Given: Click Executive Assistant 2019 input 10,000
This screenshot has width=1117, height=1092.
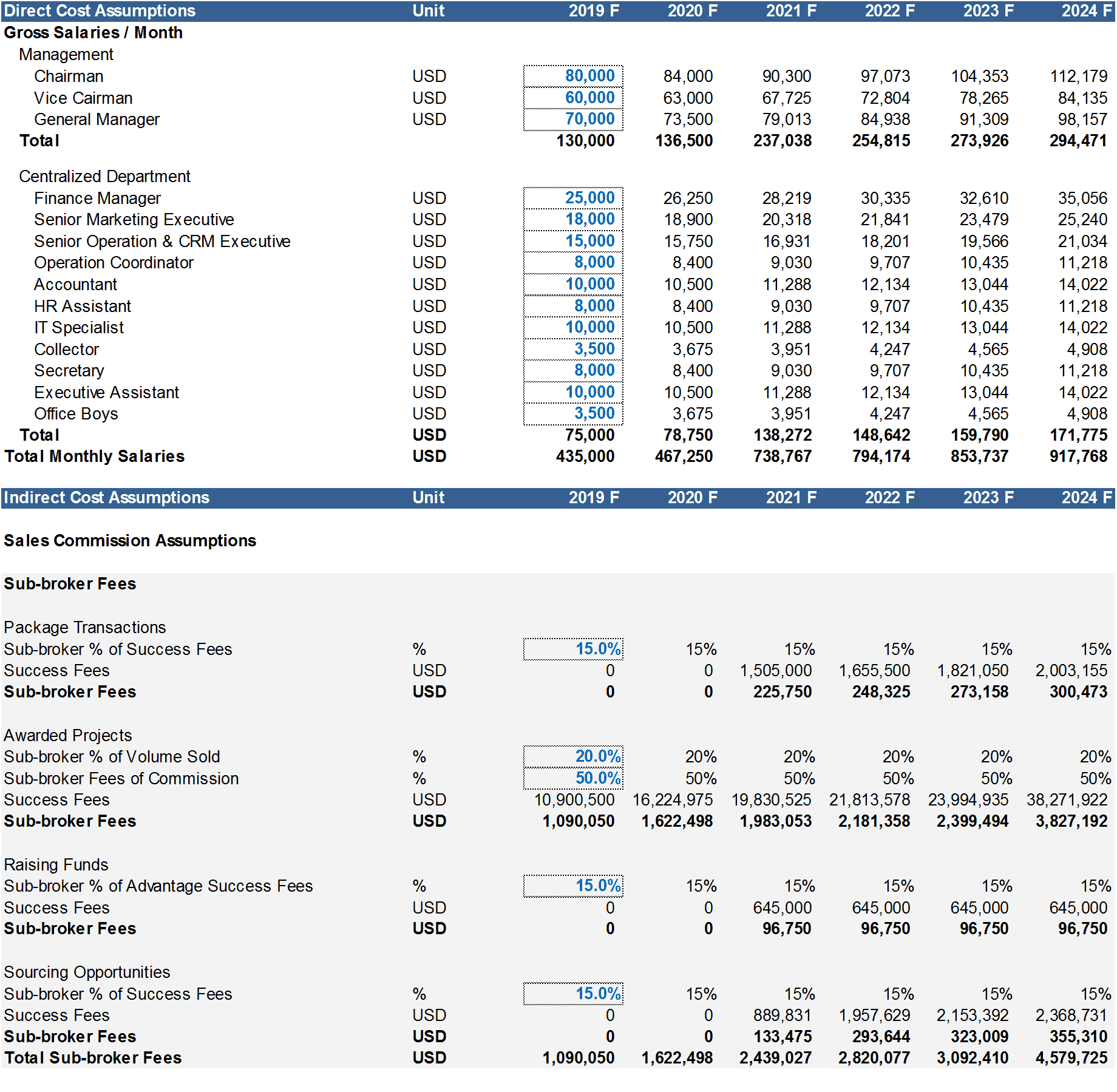Looking at the screenshot, I should 573,392.
